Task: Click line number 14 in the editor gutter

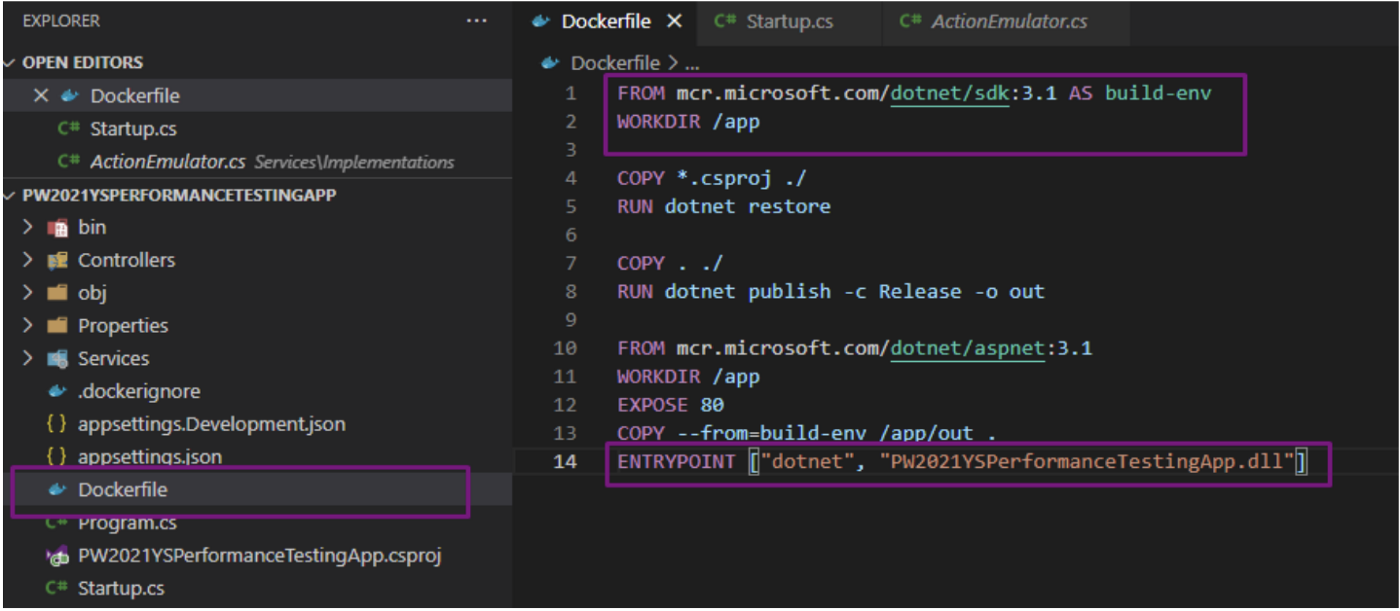Action: click(x=566, y=462)
